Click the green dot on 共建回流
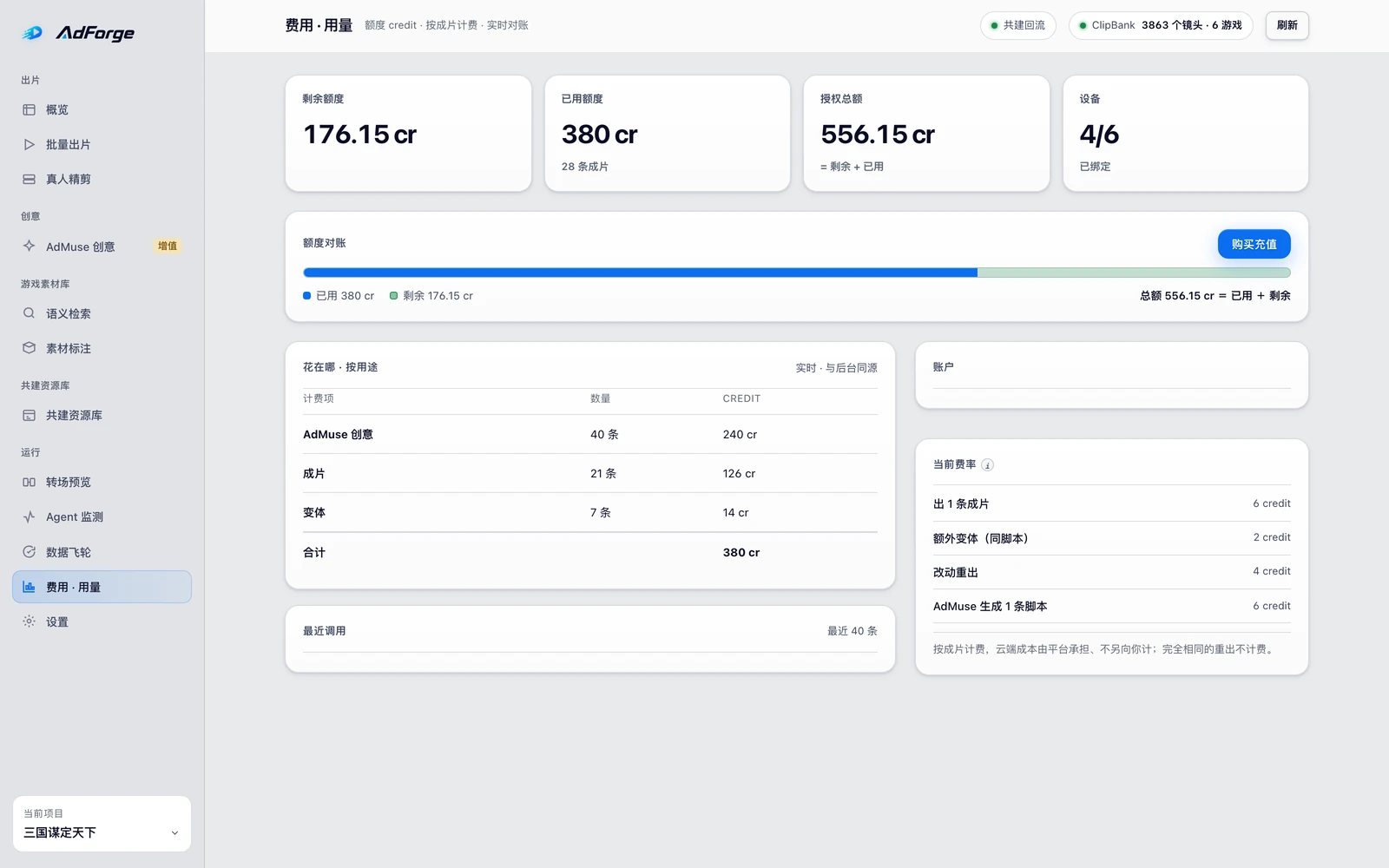This screenshot has width=1389, height=868. click(995, 25)
